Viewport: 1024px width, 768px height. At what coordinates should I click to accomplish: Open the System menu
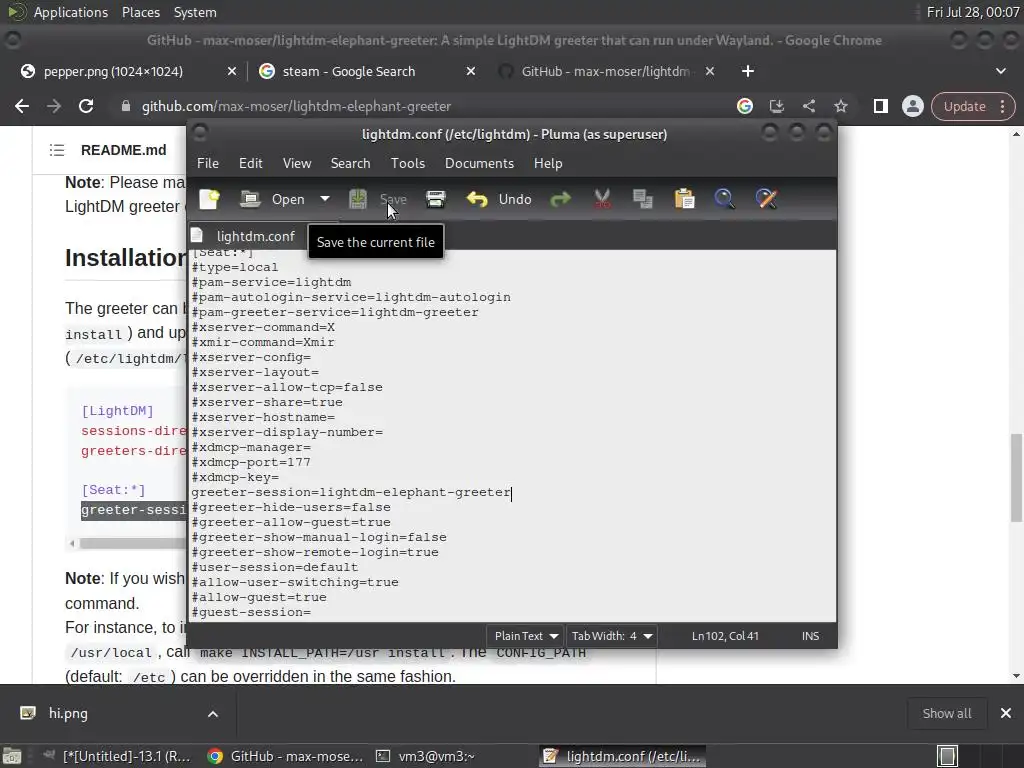click(x=195, y=12)
